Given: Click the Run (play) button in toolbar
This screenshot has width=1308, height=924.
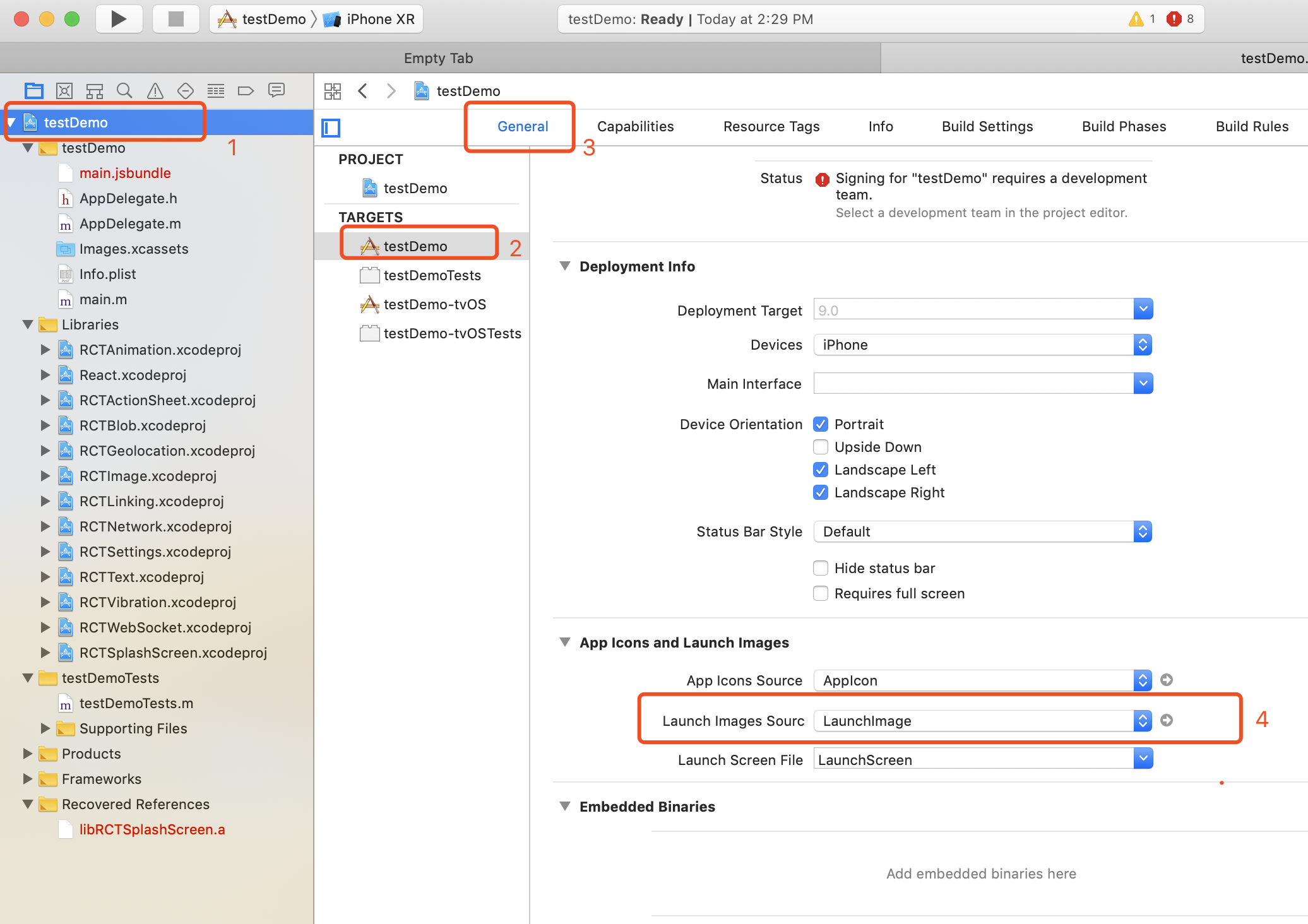Looking at the screenshot, I should (119, 19).
